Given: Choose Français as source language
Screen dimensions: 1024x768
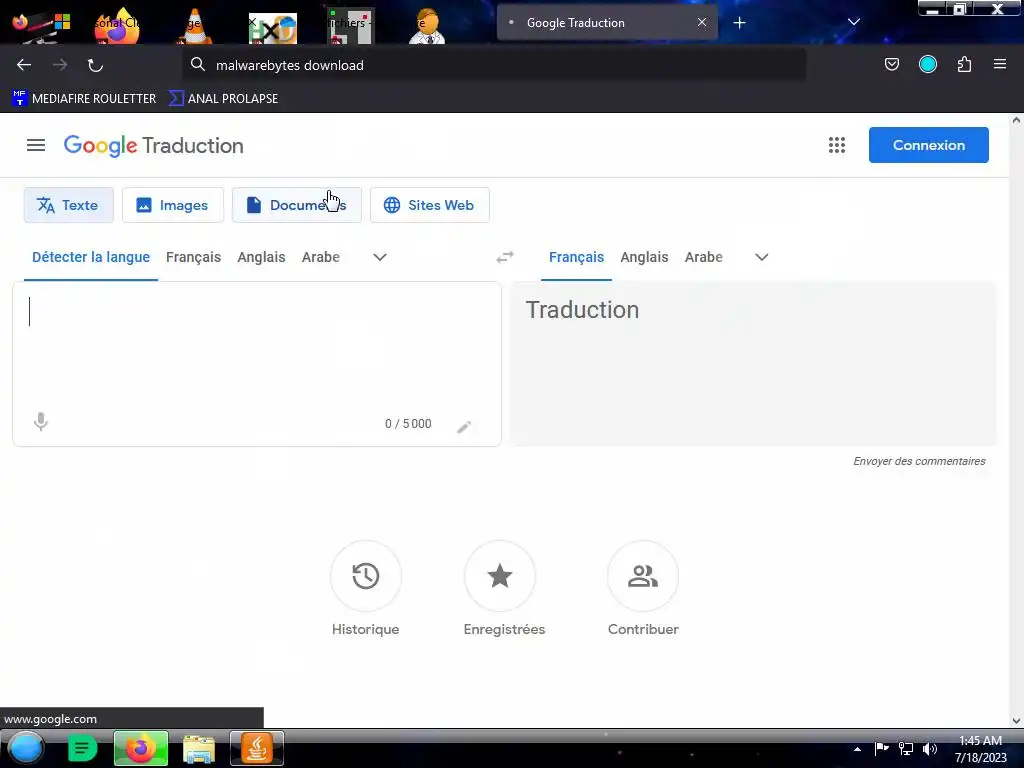Looking at the screenshot, I should tap(193, 257).
